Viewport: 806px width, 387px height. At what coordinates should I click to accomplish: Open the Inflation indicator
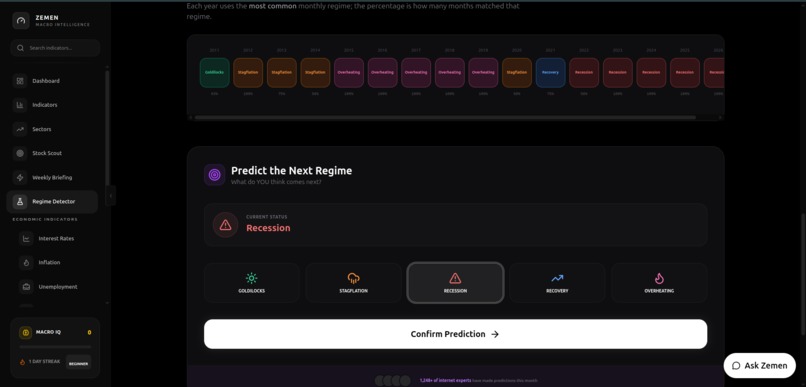tap(55, 263)
